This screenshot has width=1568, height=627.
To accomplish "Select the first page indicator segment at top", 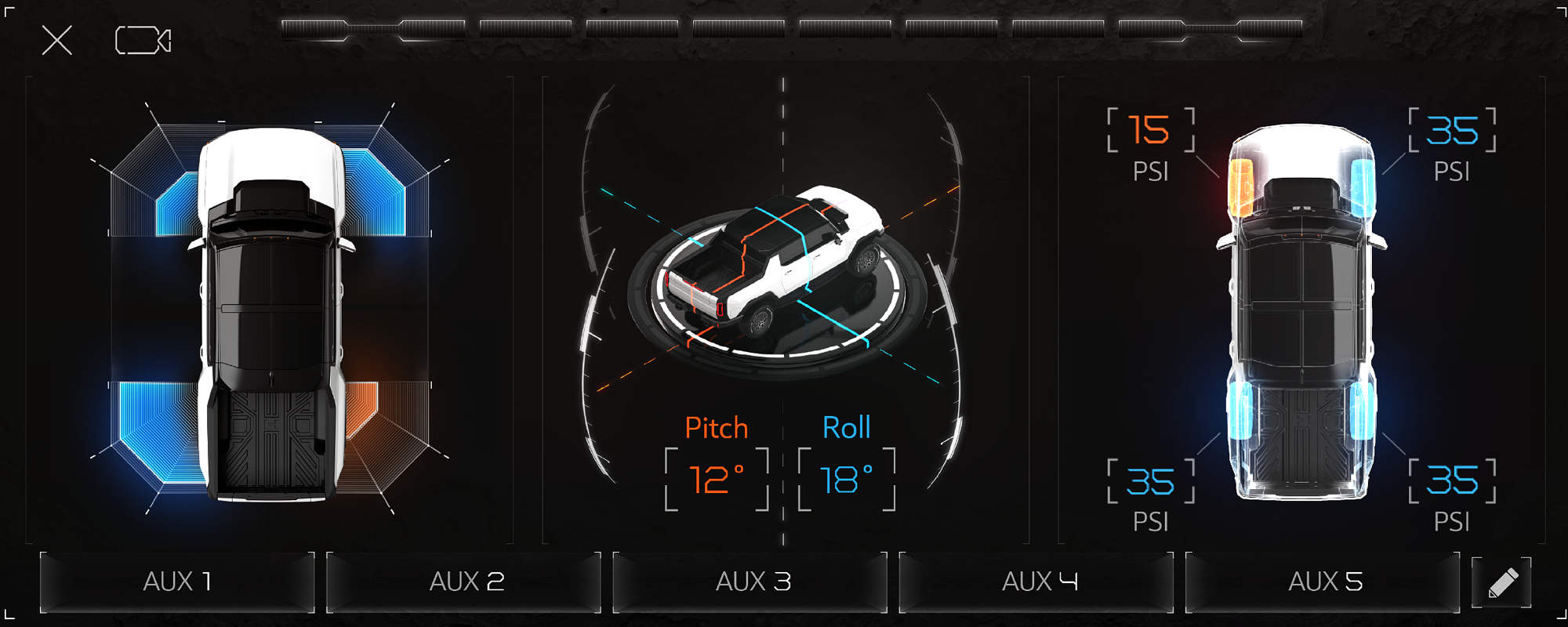I will coord(373,30).
